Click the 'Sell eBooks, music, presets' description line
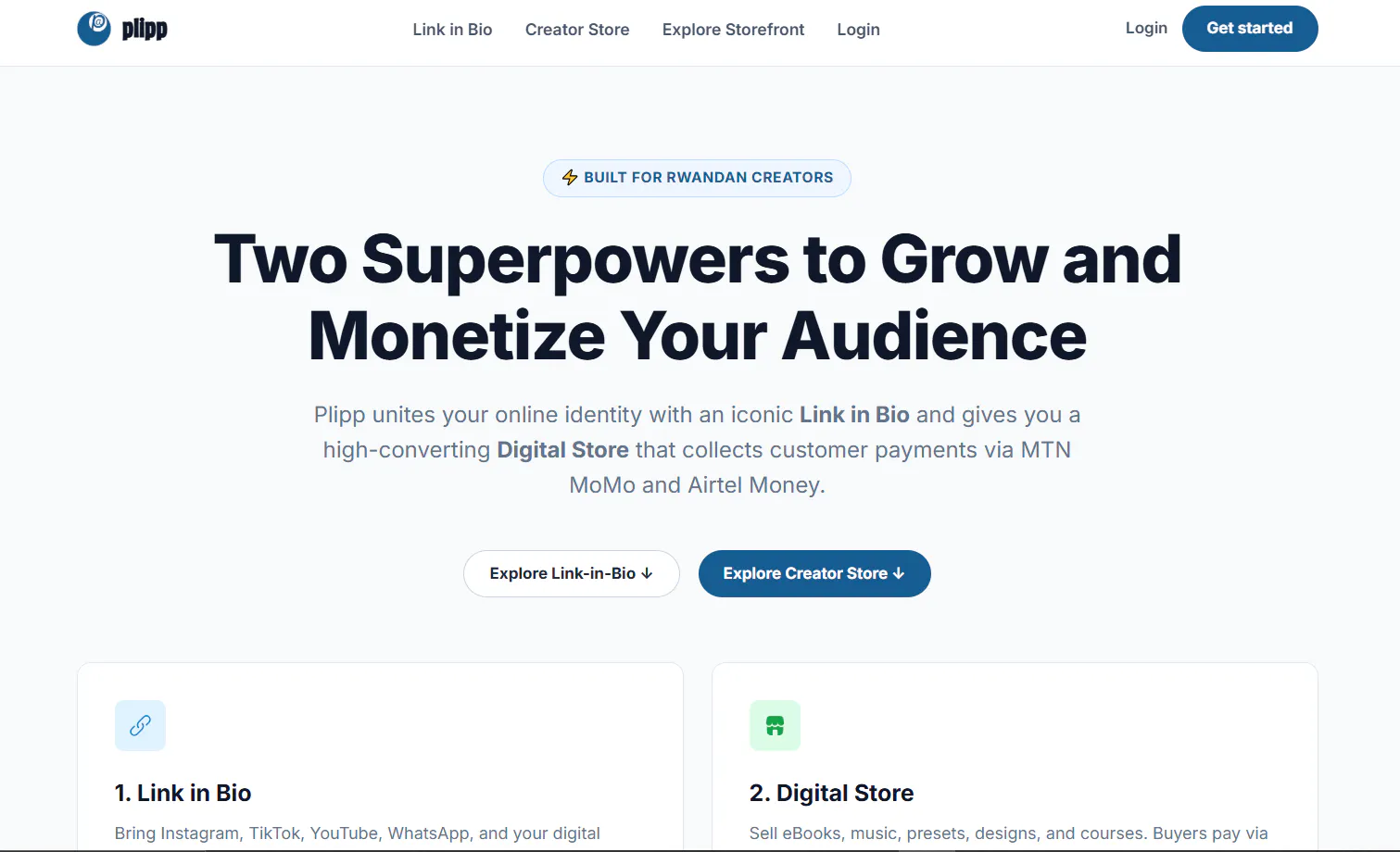Screen dimensions: 1400x852 click(x=1008, y=833)
